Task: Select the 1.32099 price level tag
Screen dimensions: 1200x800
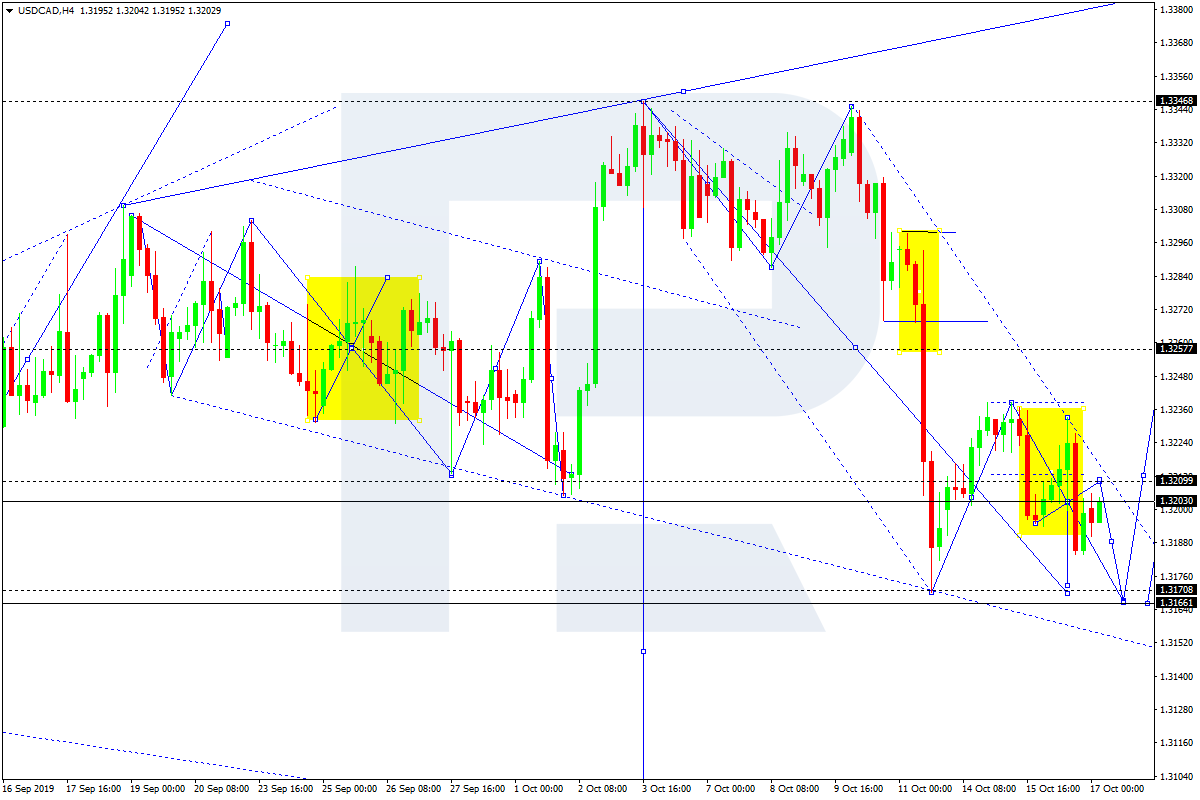Action: 1174,481
